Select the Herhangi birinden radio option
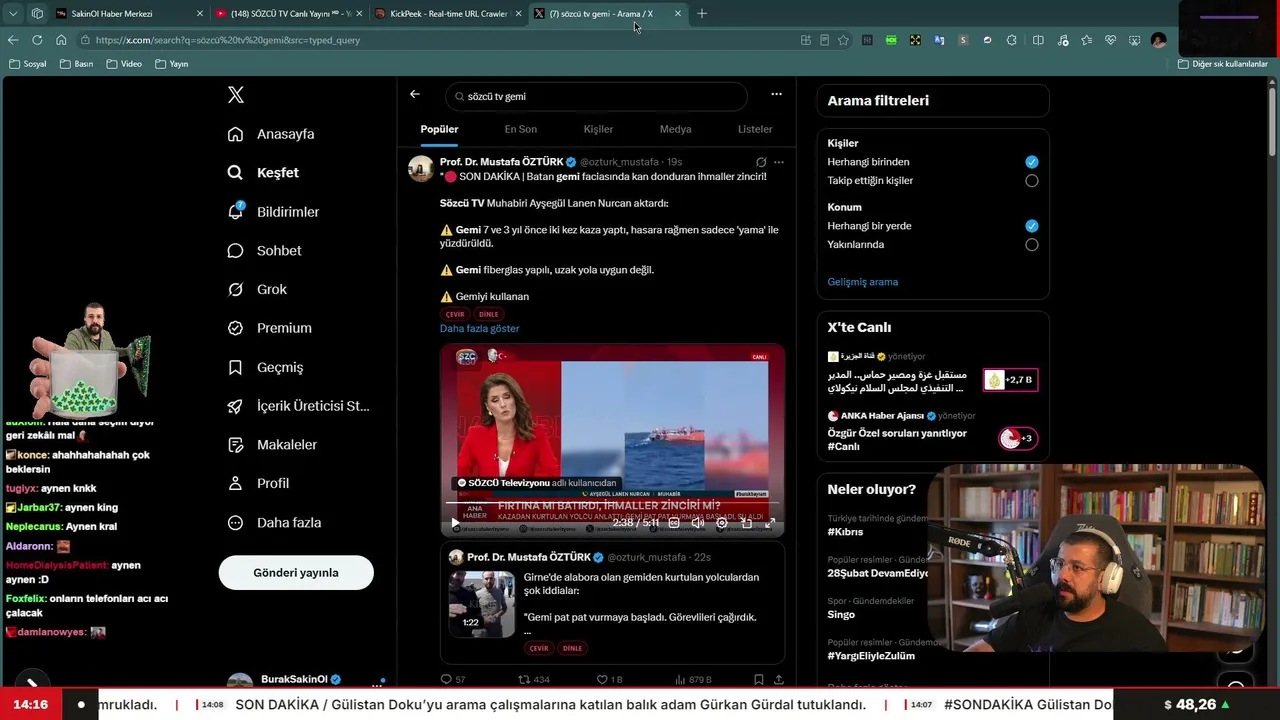1280x720 pixels. (1032, 162)
